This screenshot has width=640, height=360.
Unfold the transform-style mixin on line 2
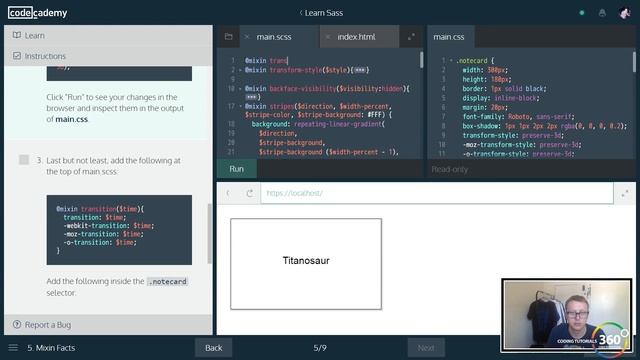coord(240,70)
